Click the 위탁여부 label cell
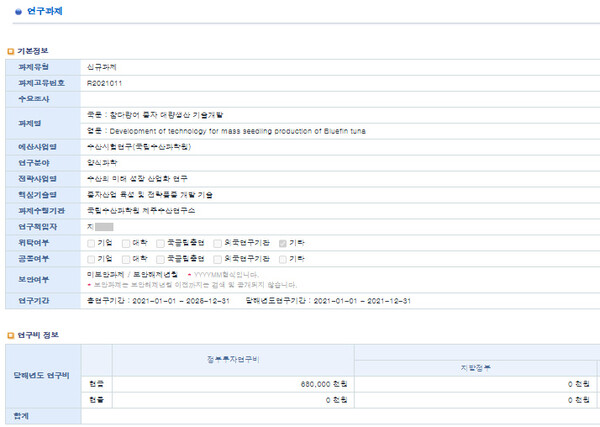This screenshot has height=427, width=600. pyautogui.click(x=43, y=243)
